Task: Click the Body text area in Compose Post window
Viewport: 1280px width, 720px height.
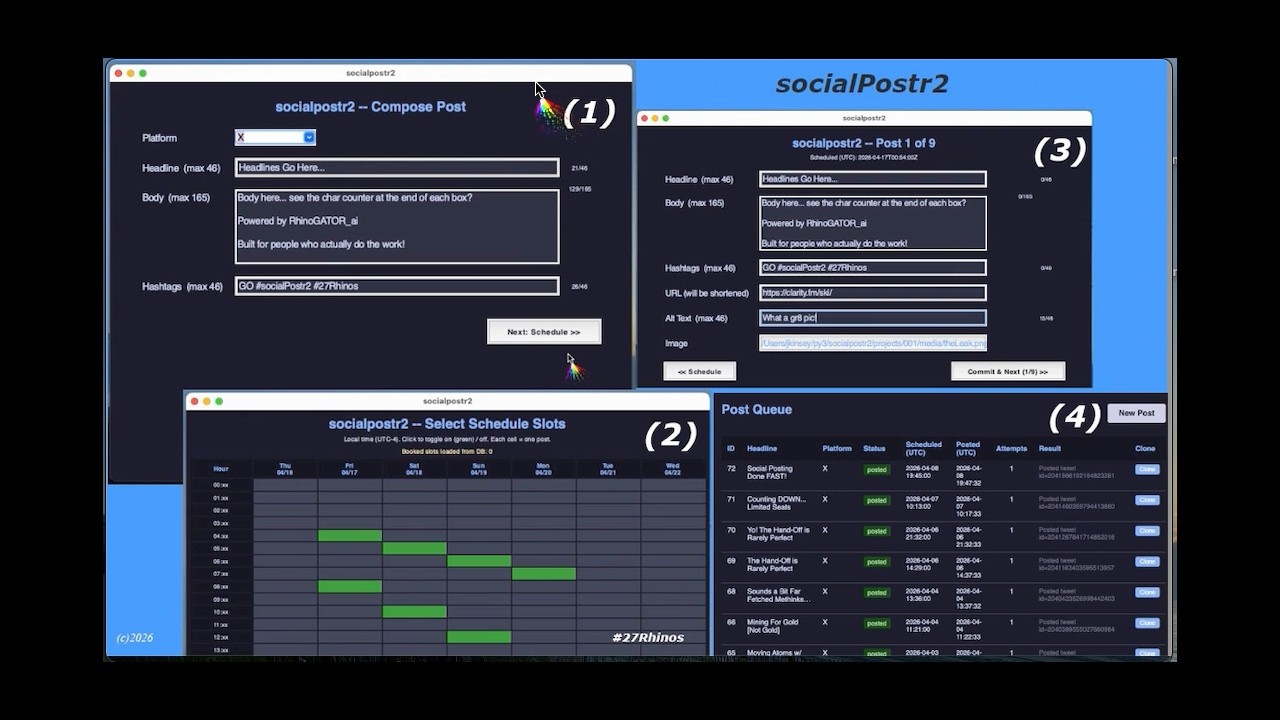Action: [397, 226]
